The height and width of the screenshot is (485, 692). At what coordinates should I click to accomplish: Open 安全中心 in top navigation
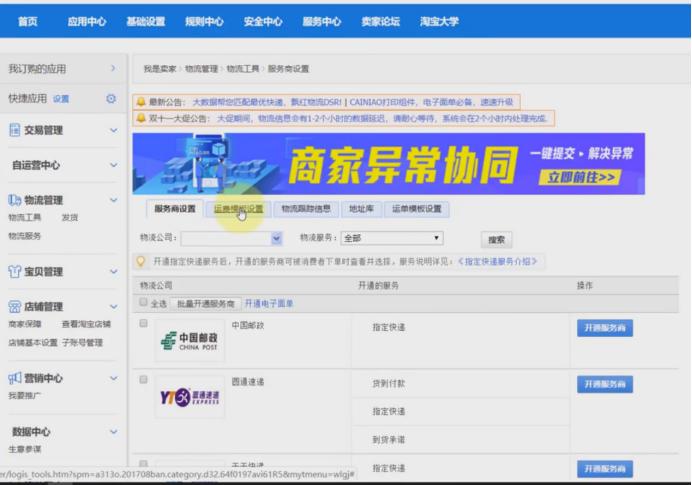point(263,21)
